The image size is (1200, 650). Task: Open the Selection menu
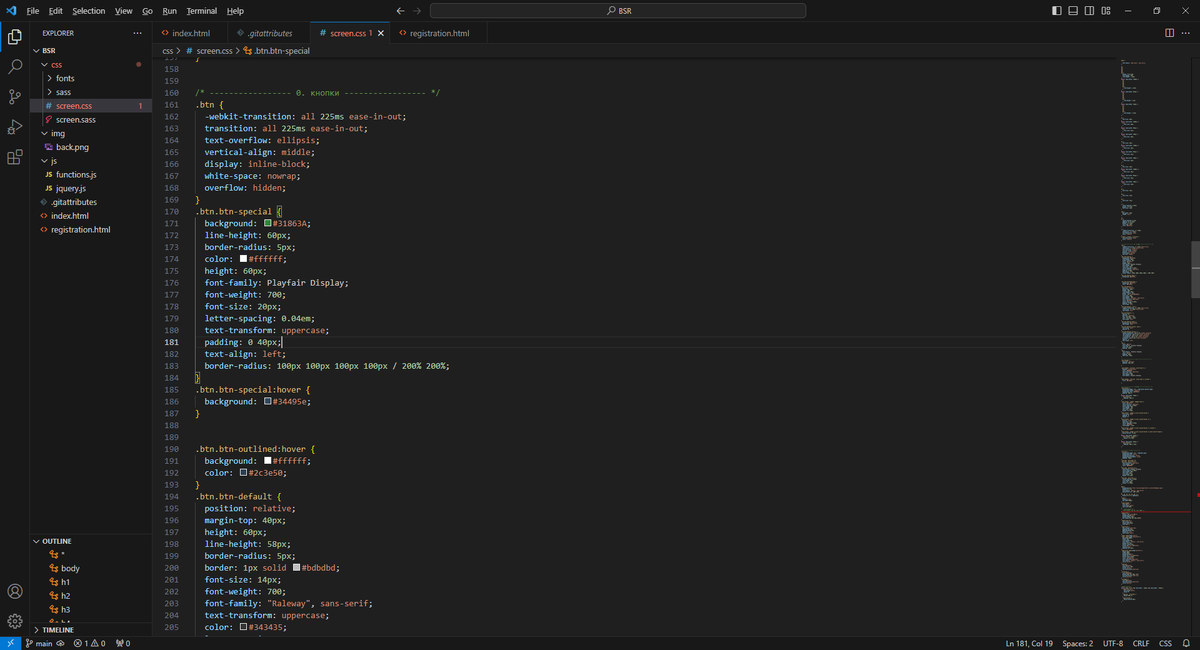88,11
